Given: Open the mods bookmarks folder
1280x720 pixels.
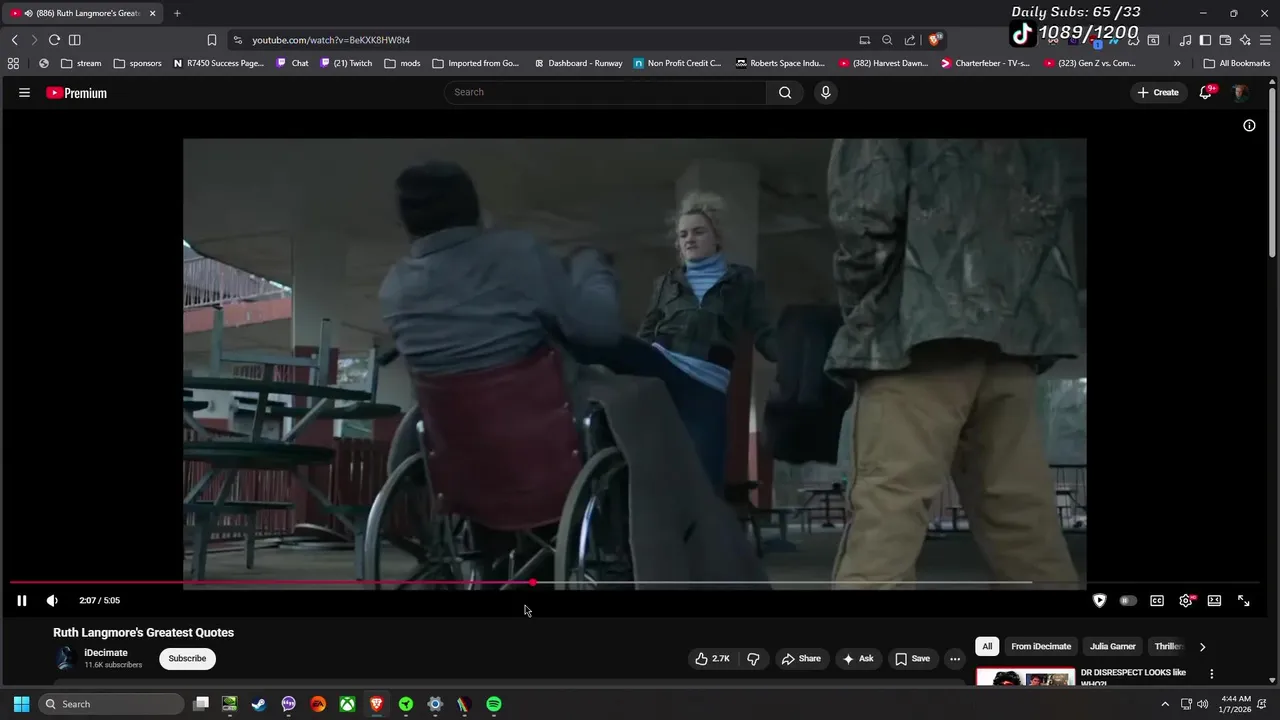Looking at the screenshot, I should pyautogui.click(x=402, y=63).
